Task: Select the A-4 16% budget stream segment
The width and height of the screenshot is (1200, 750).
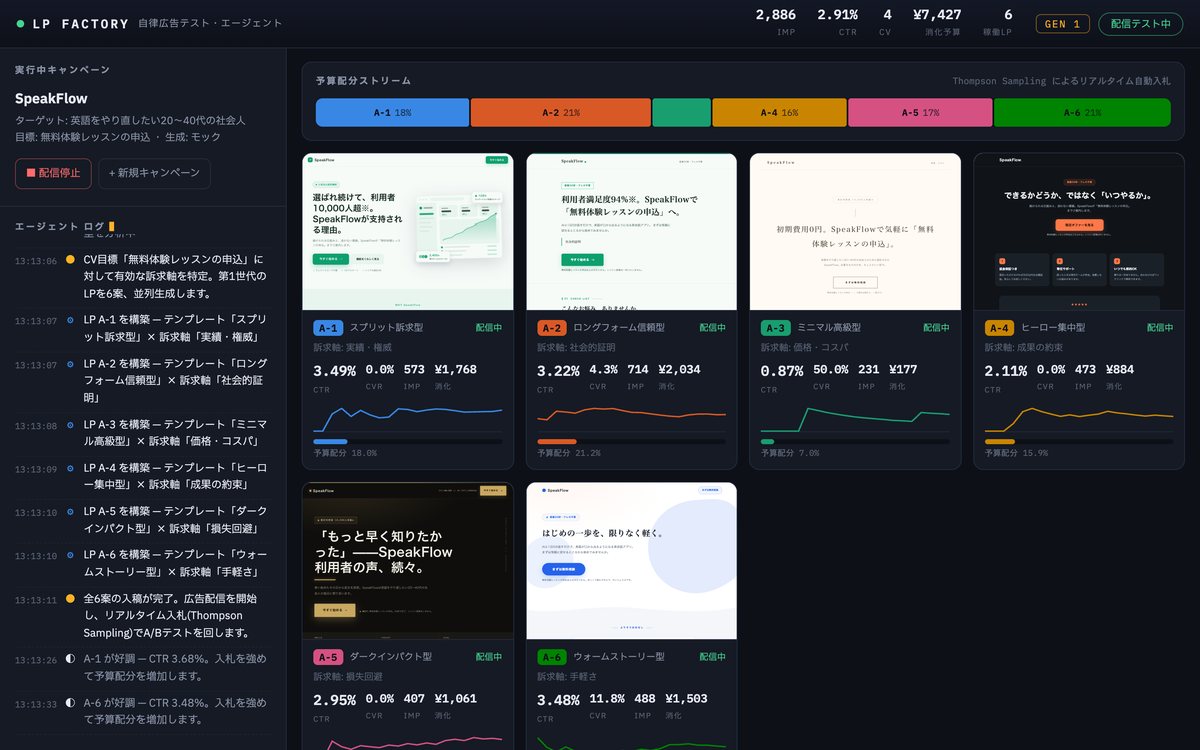Action: click(x=780, y=113)
